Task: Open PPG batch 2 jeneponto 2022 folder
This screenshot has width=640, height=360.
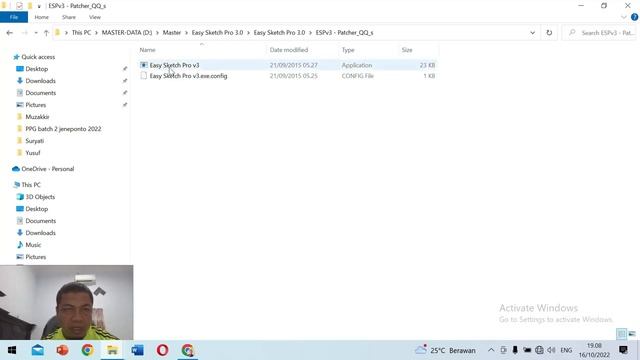Action: [63, 129]
